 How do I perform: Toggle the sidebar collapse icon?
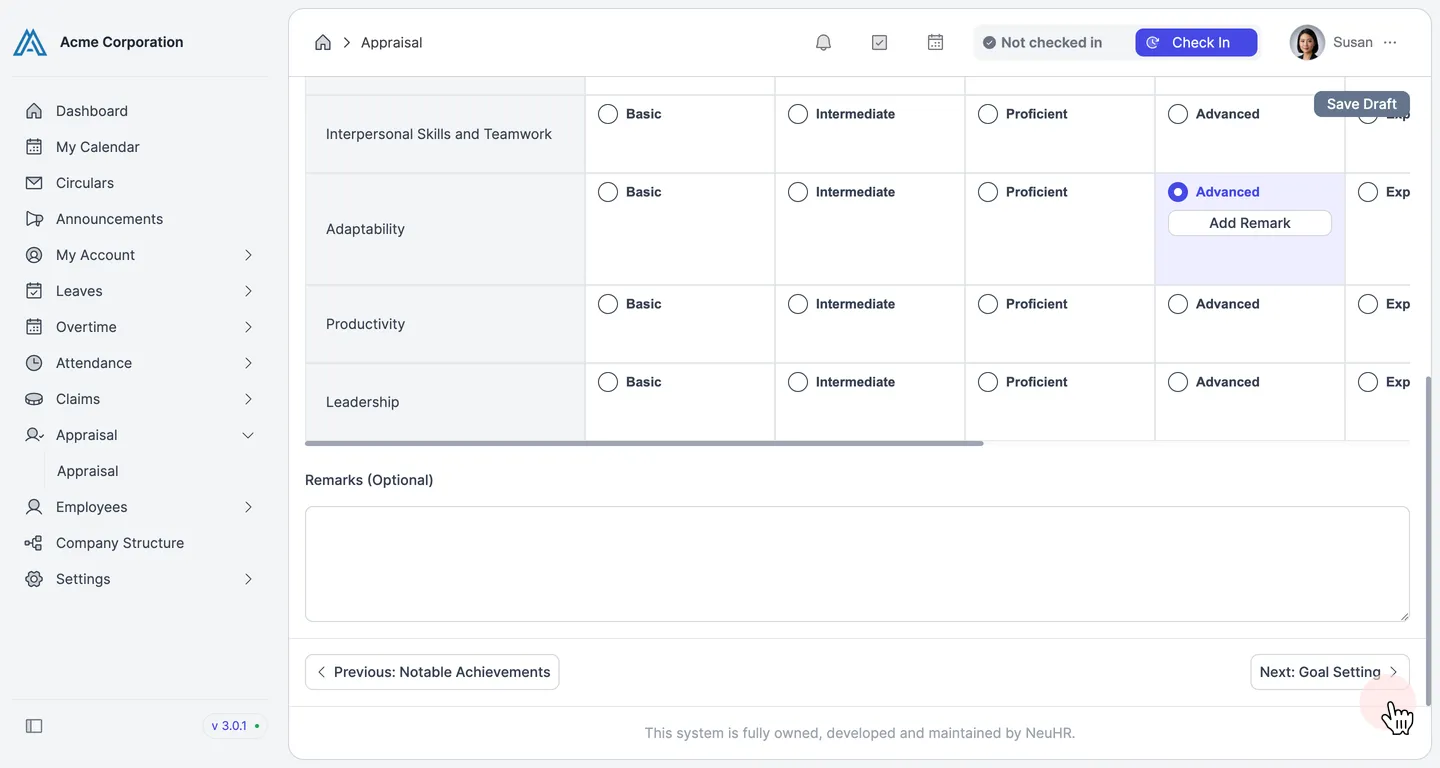(34, 726)
